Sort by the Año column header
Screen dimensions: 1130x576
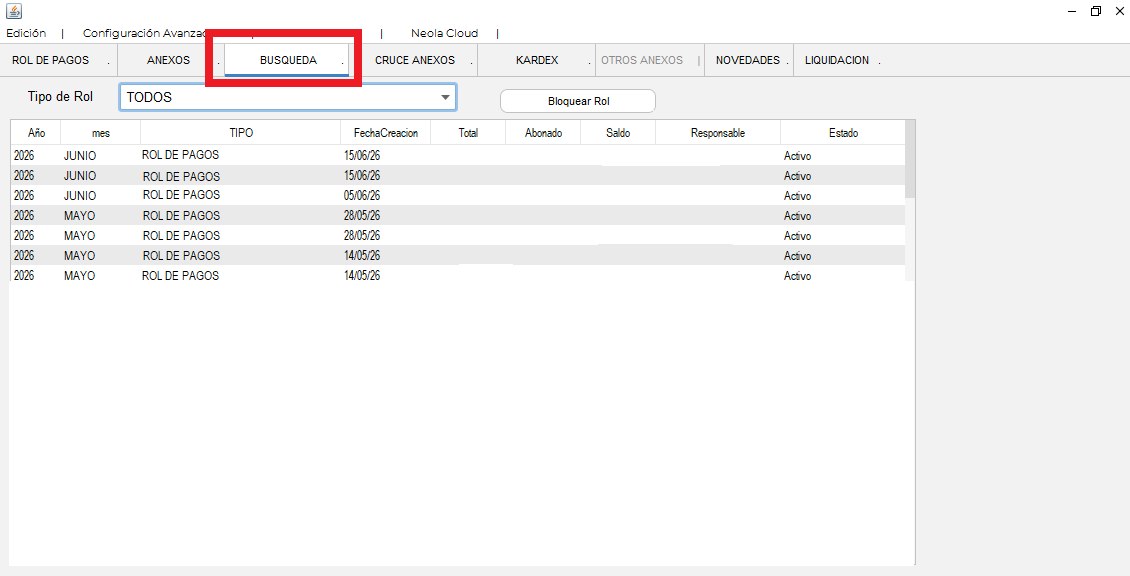(x=36, y=133)
